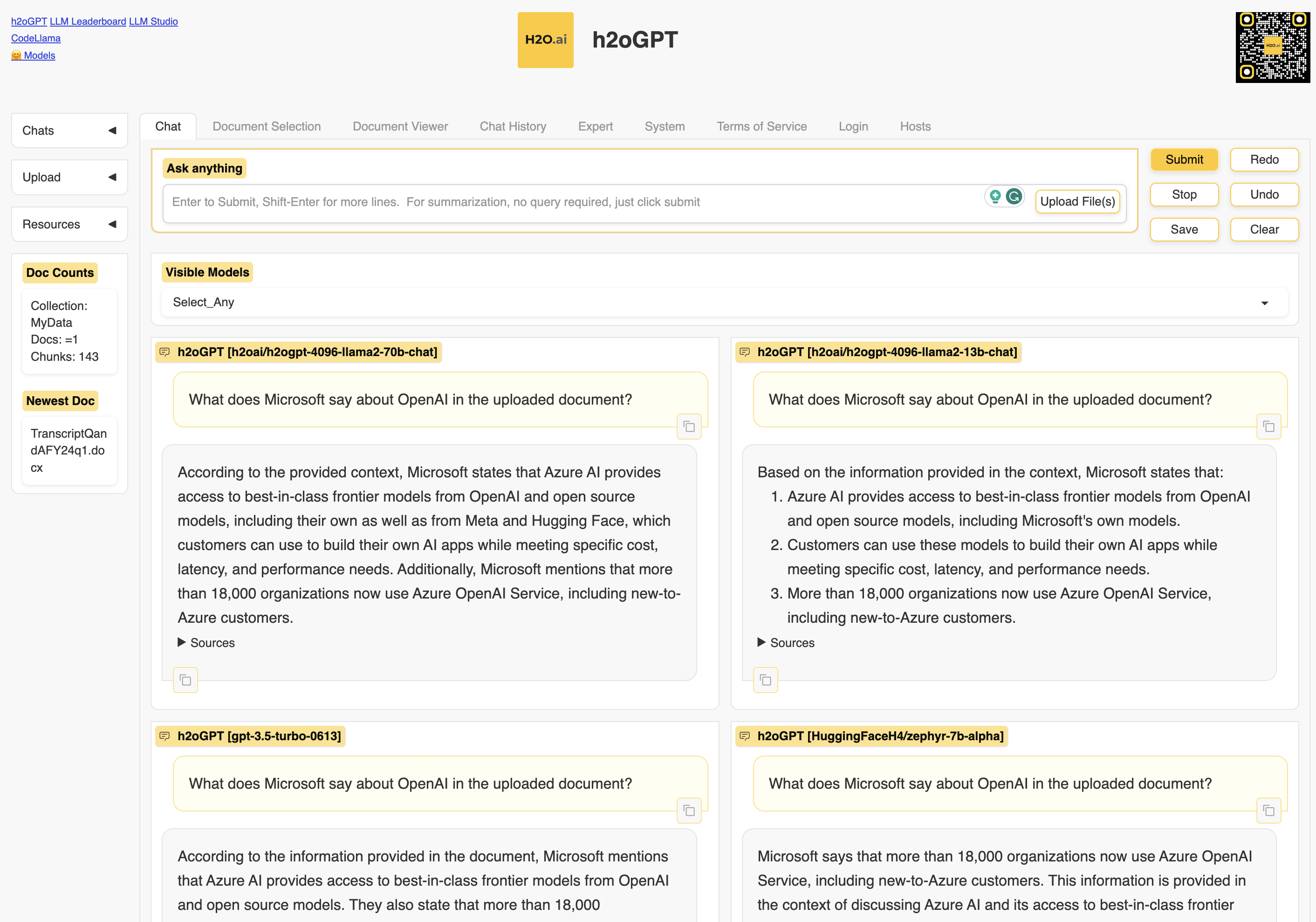
Task: Open the Document Selection tab
Action: point(267,126)
